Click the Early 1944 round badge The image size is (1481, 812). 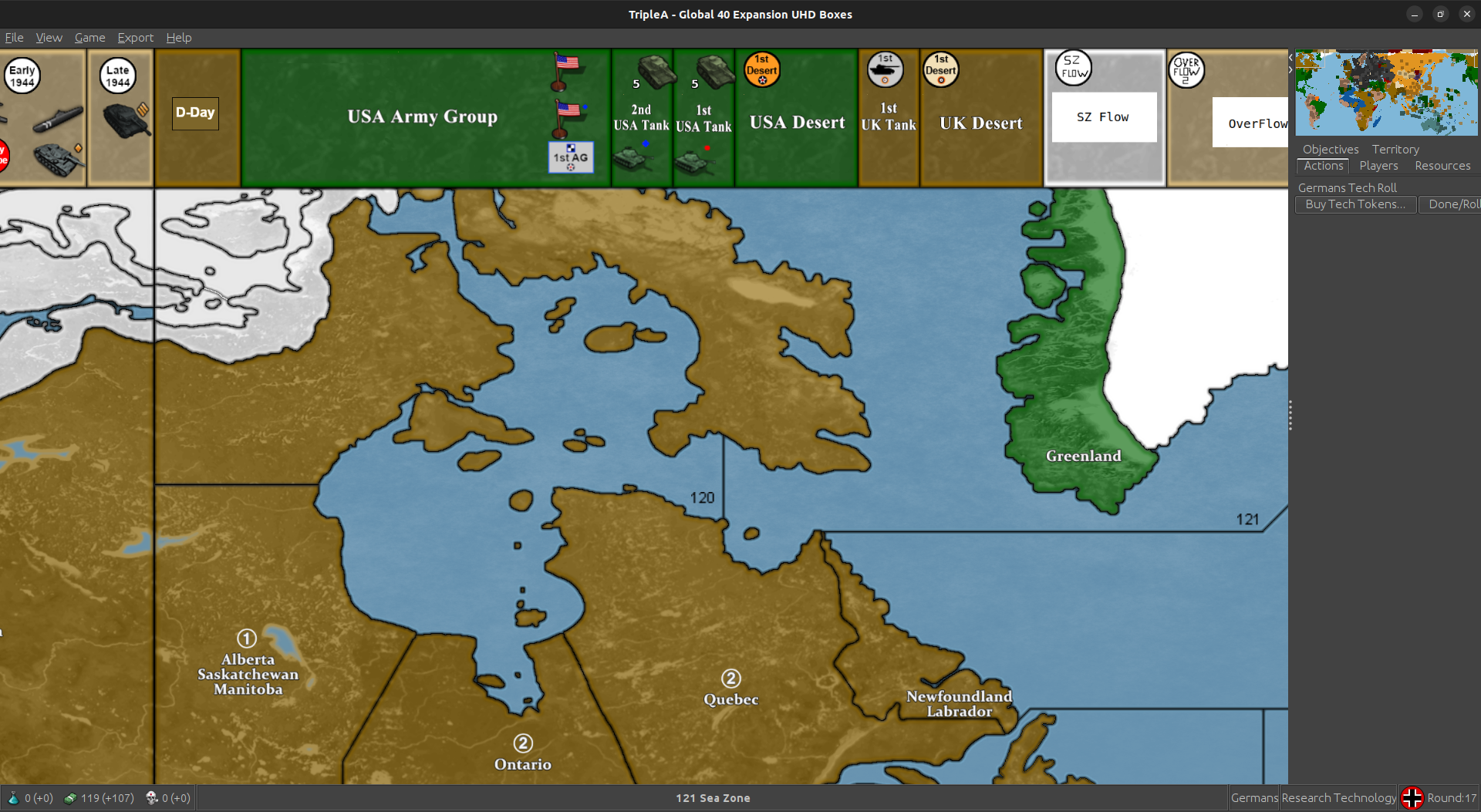(22, 76)
